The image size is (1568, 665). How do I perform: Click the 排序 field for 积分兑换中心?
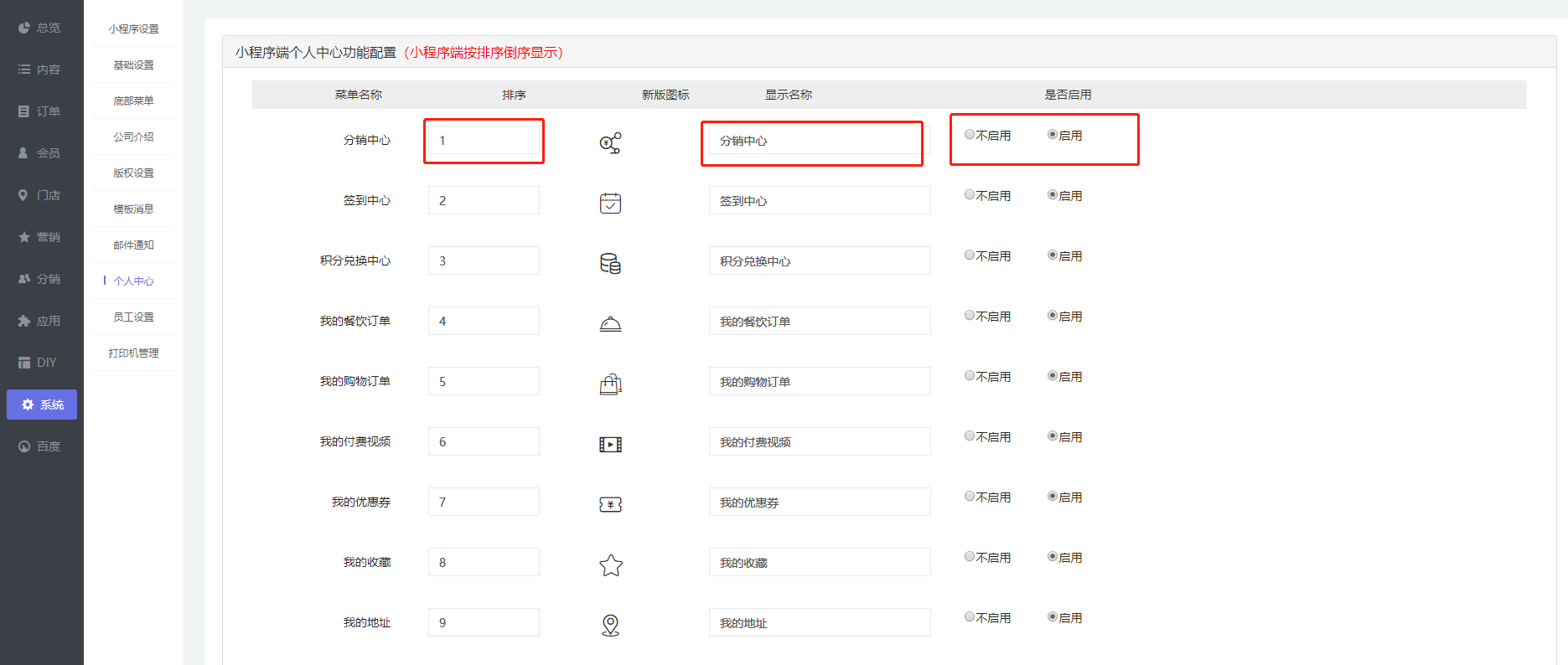coord(484,260)
